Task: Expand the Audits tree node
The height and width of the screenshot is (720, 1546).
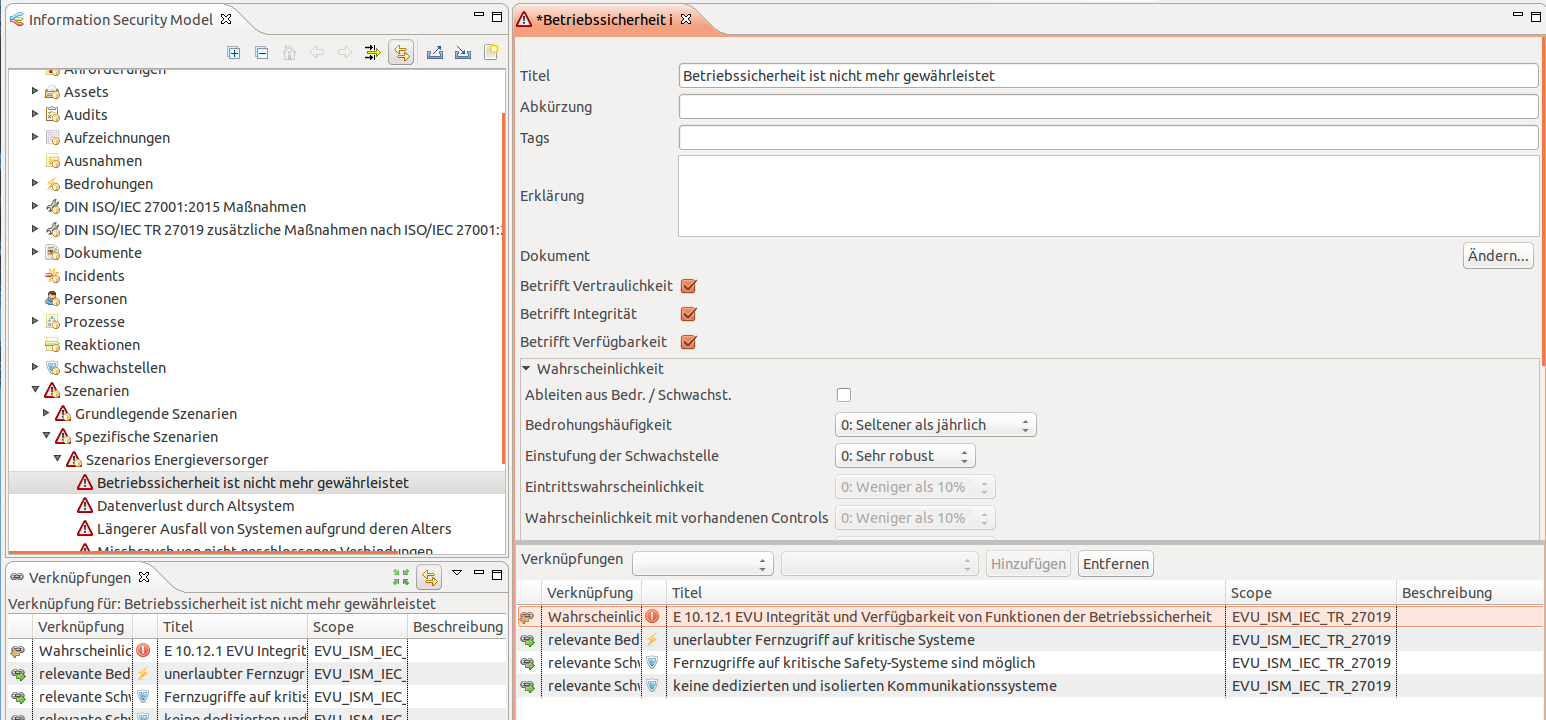Action: pos(35,115)
